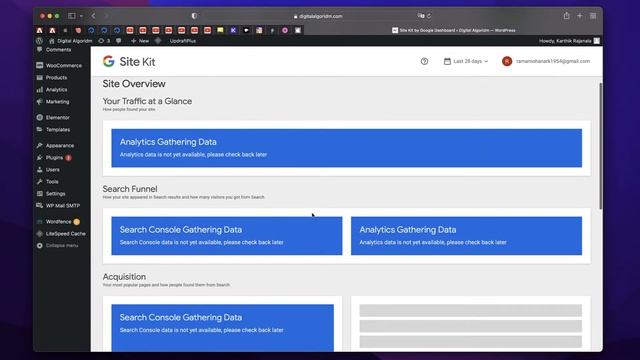The width and height of the screenshot is (640, 360).
Task: Click the Site Overview heading
Action: click(134, 84)
